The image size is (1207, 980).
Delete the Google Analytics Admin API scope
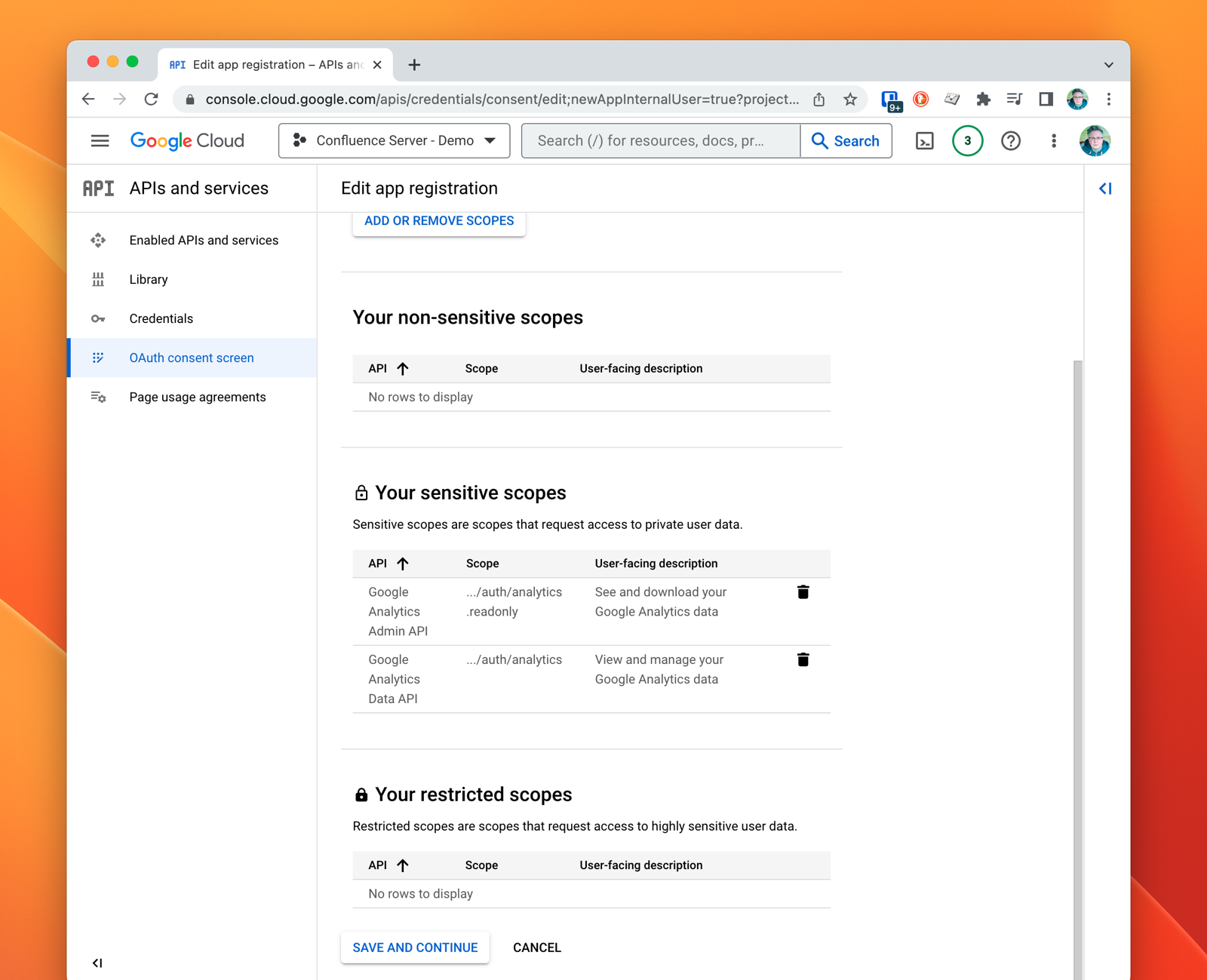[x=803, y=592]
